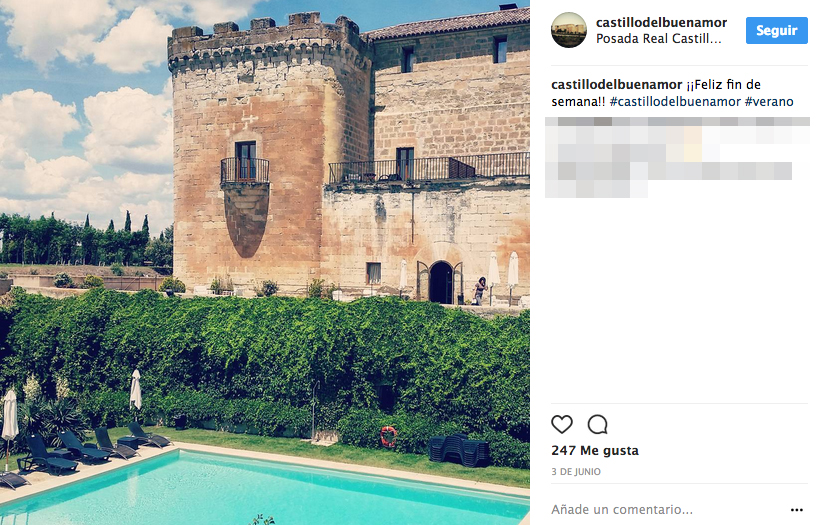
Task: Open the three-dot more options menu
Action: coord(797,510)
